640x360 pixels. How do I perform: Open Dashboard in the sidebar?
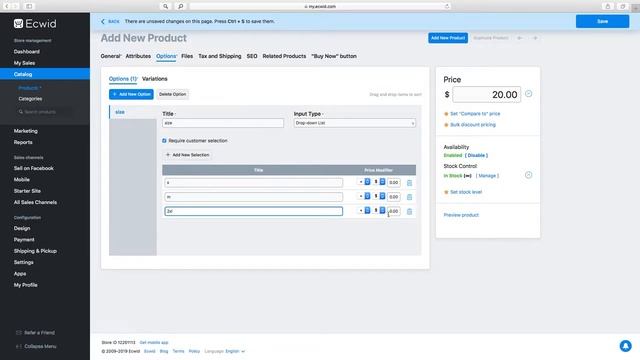click(27, 52)
